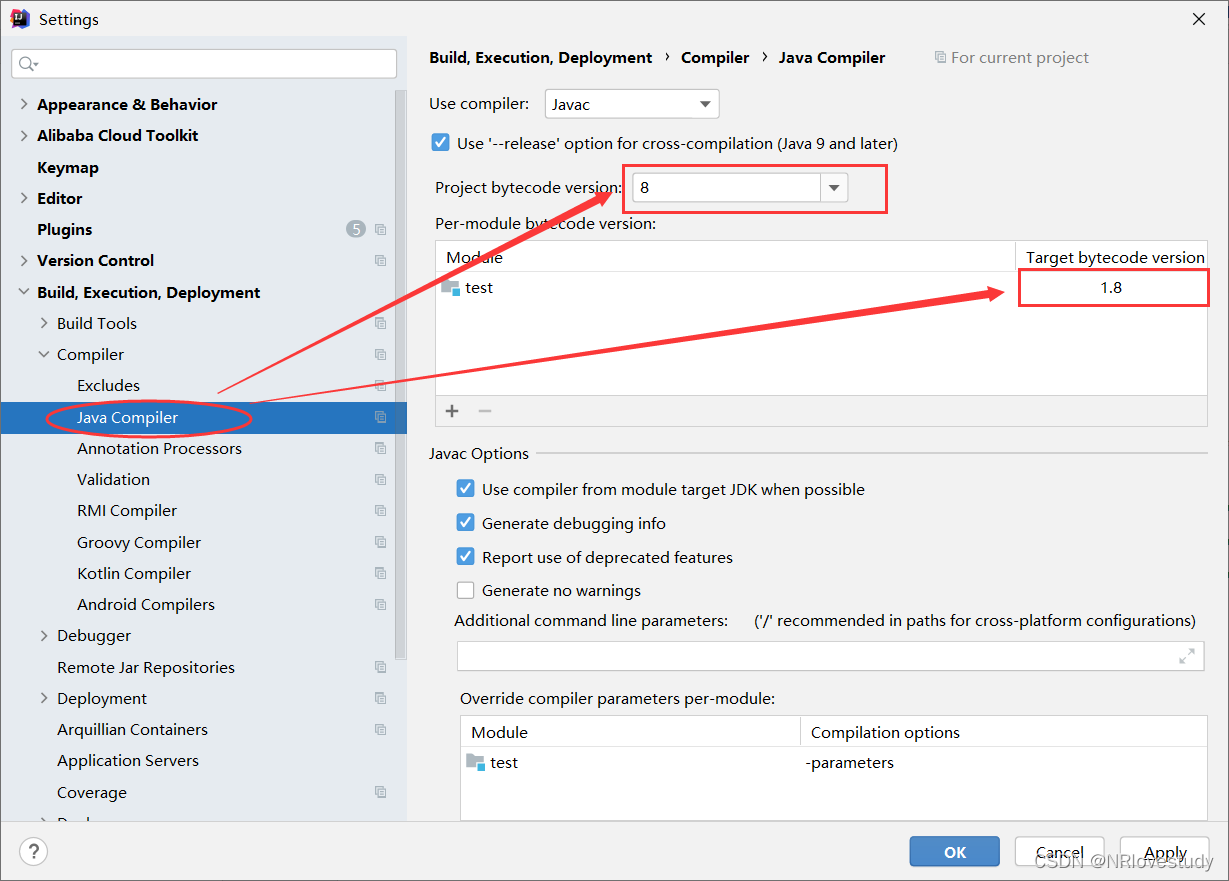Click project-level icon next to Build Tools
This screenshot has height=881, width=1229.
pyautogui.click(x=380, y=323)
